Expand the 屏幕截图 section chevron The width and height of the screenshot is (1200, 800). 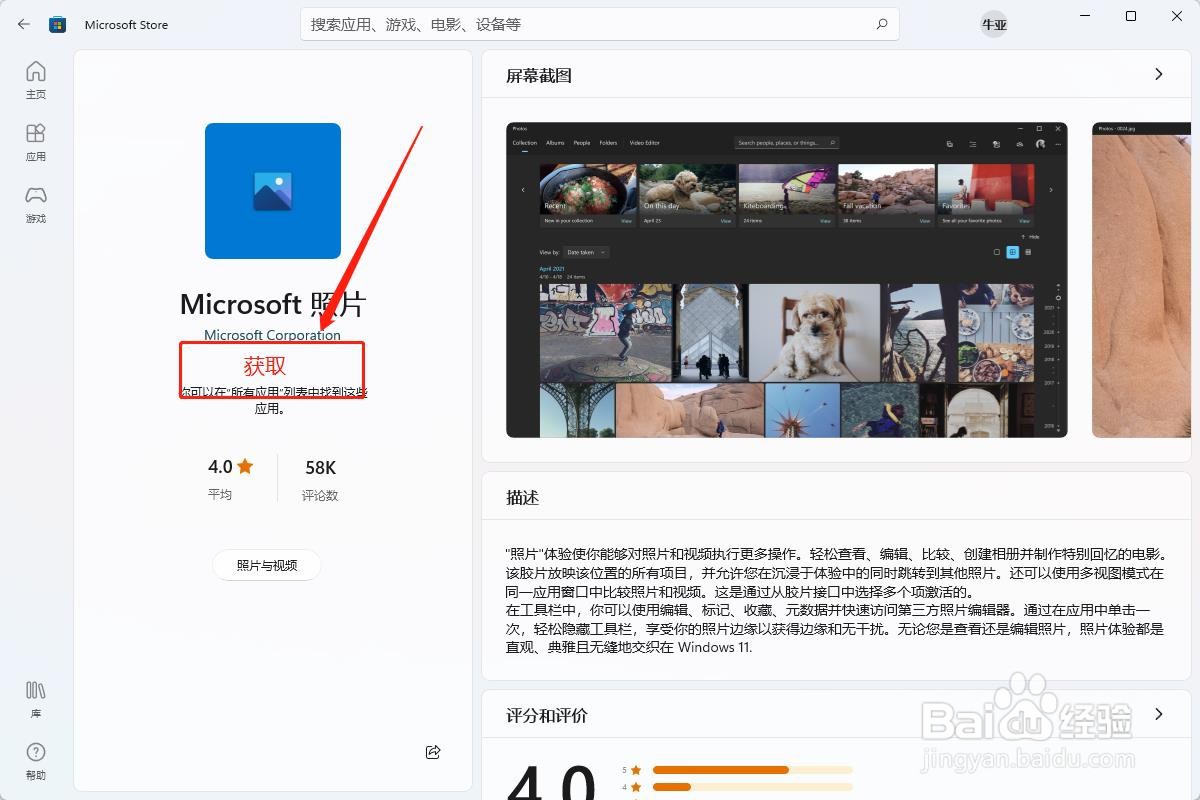1159,74
